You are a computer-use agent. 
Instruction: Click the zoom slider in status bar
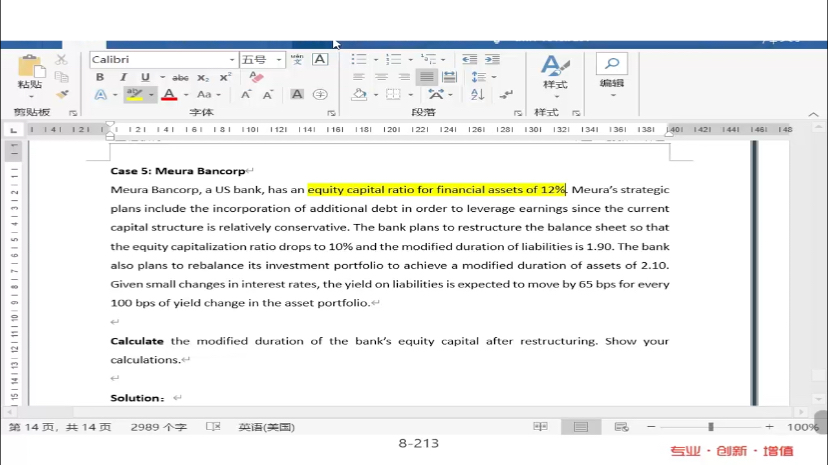tap(711, 427)
